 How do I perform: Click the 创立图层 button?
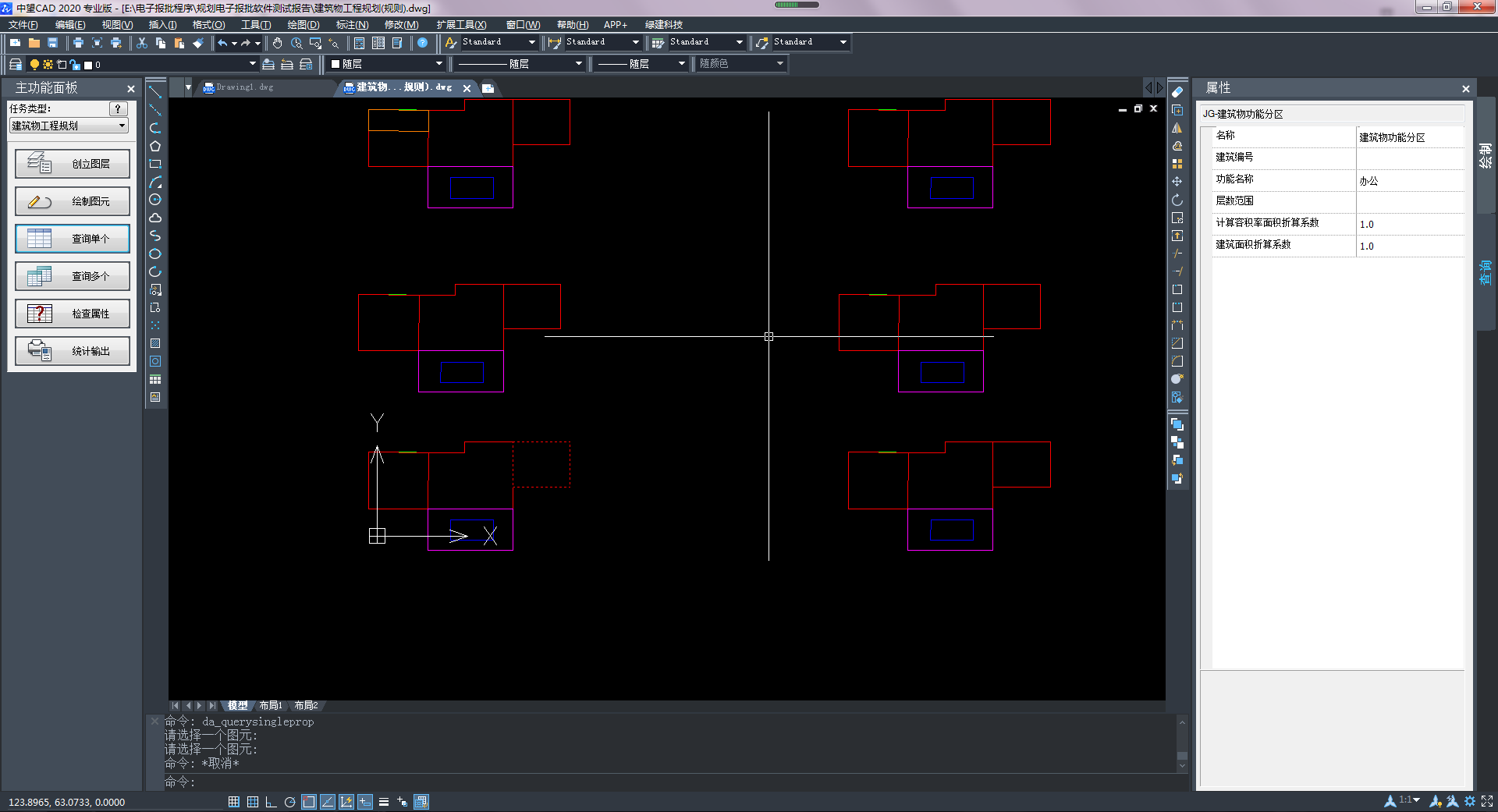[x=73, y=164]
